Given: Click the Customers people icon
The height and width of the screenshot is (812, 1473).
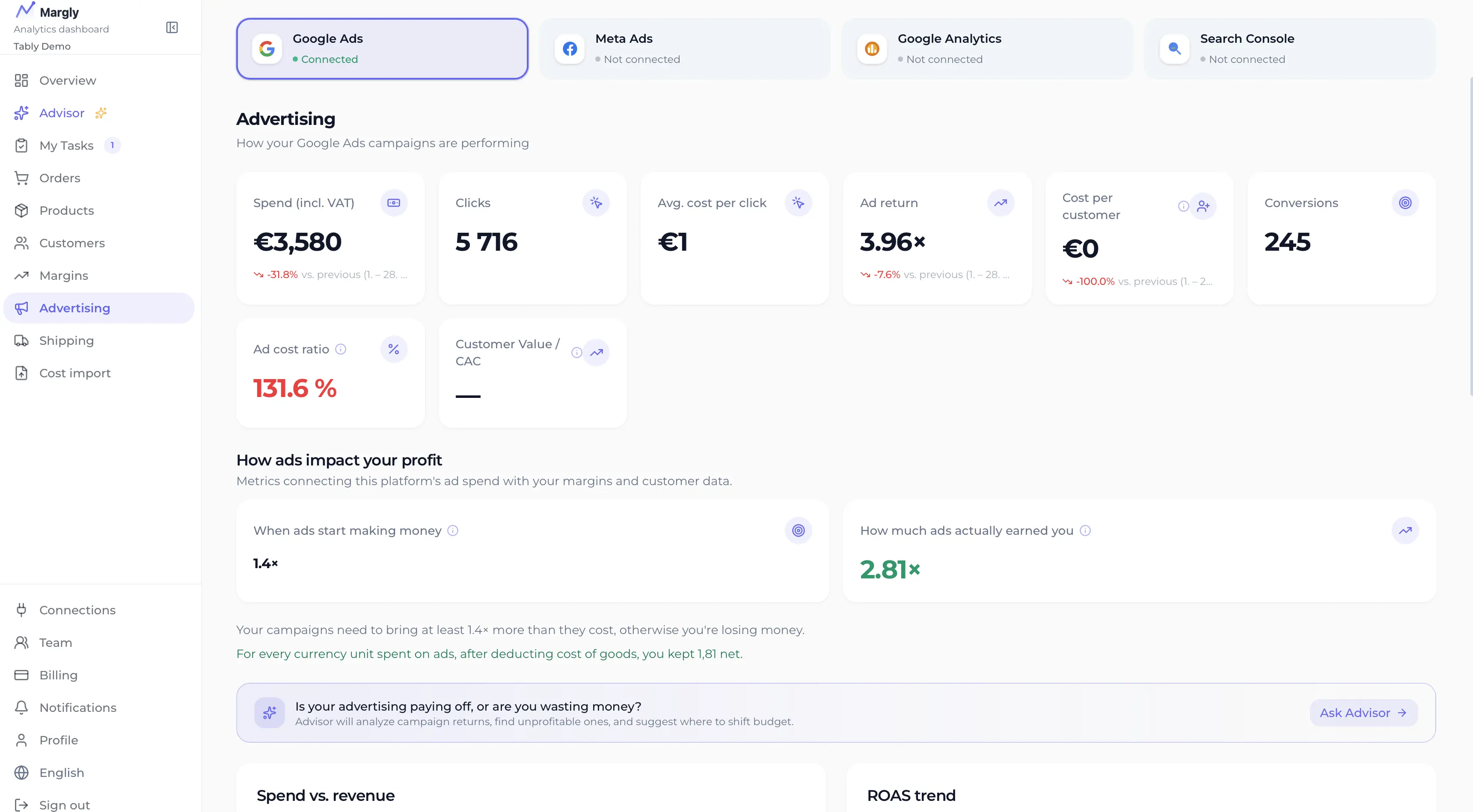Looking at the screenshot, I should (x=21, y=243).
